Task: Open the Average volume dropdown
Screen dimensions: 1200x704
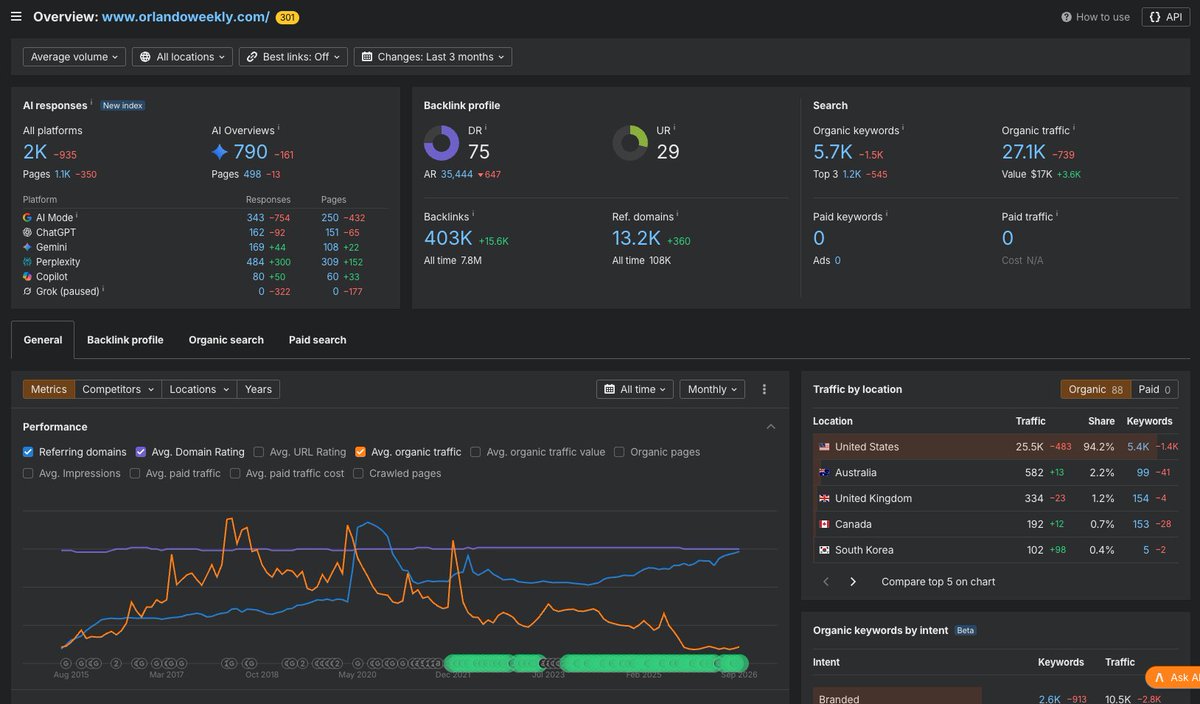Action: pyautogui.click(x=74, y=57)
